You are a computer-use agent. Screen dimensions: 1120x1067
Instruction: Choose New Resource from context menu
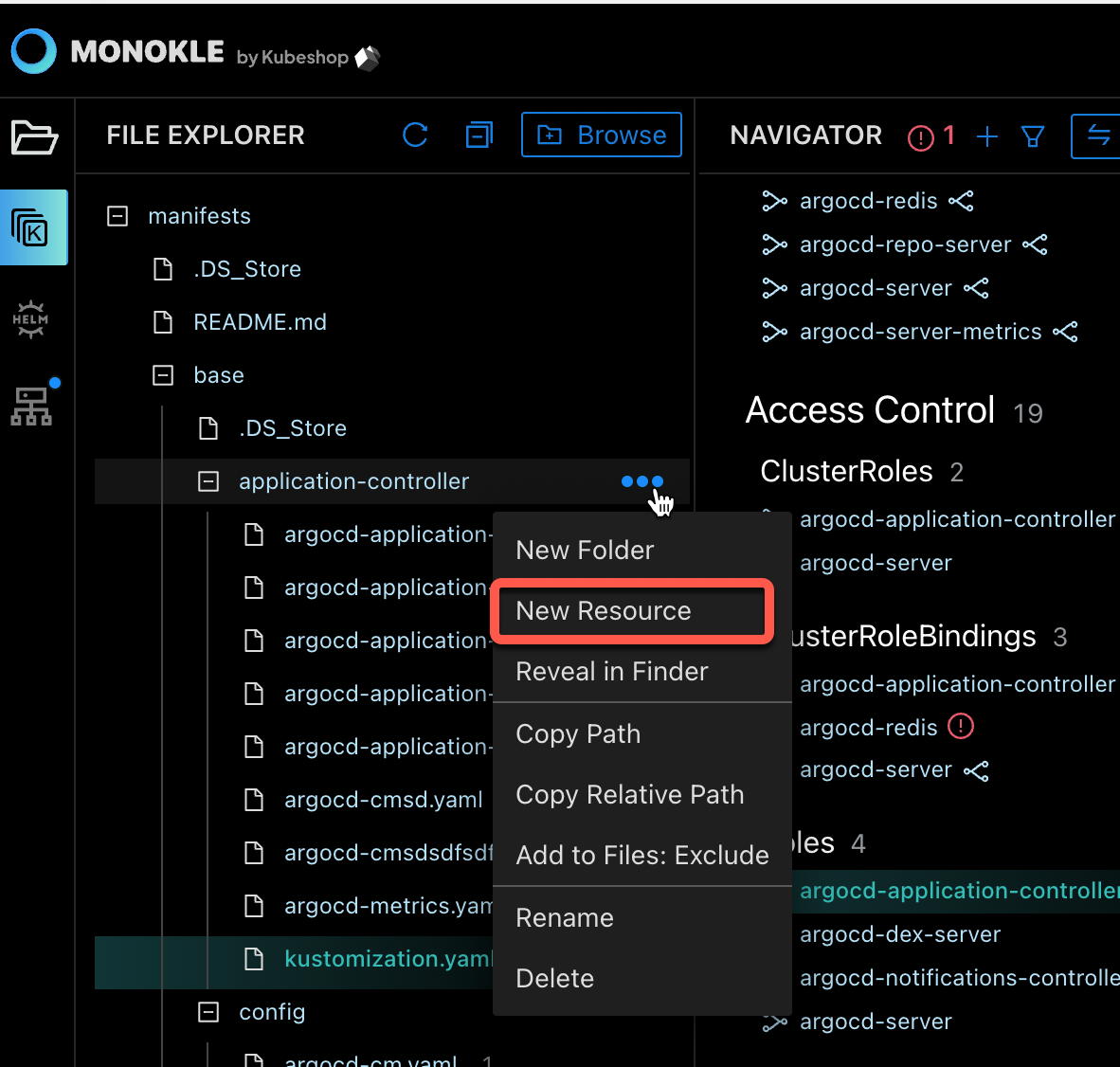(633, 611)
